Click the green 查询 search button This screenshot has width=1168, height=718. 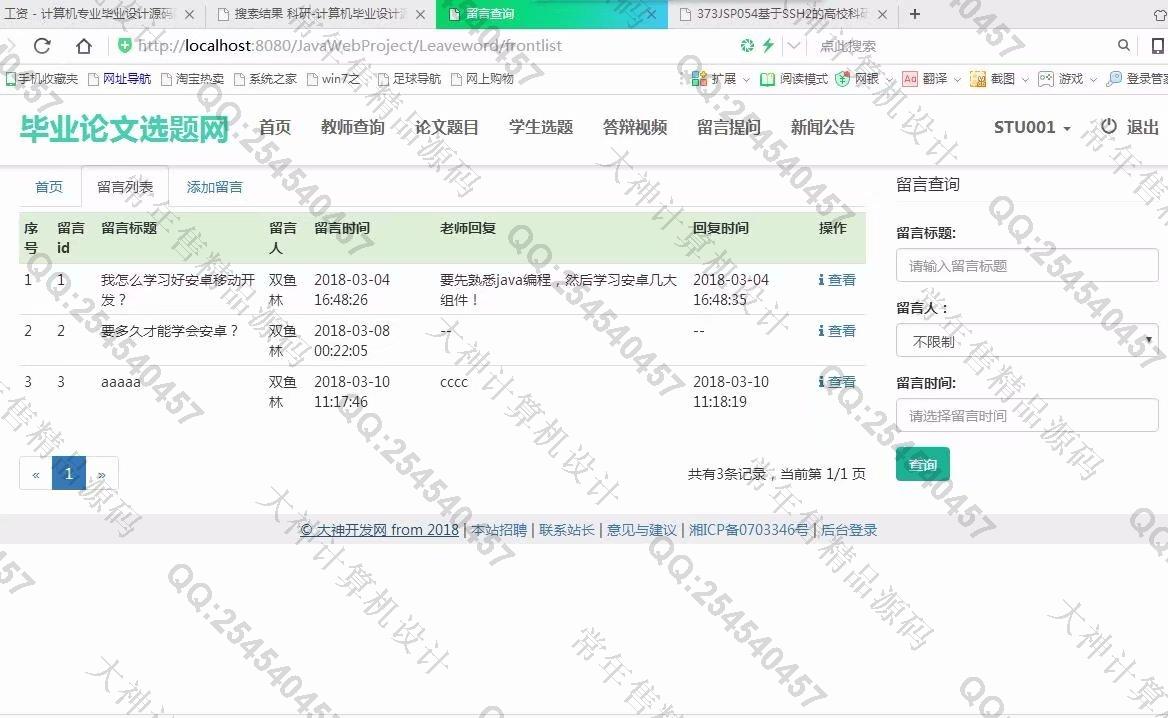pyautogui.click(x=922, y=465)
